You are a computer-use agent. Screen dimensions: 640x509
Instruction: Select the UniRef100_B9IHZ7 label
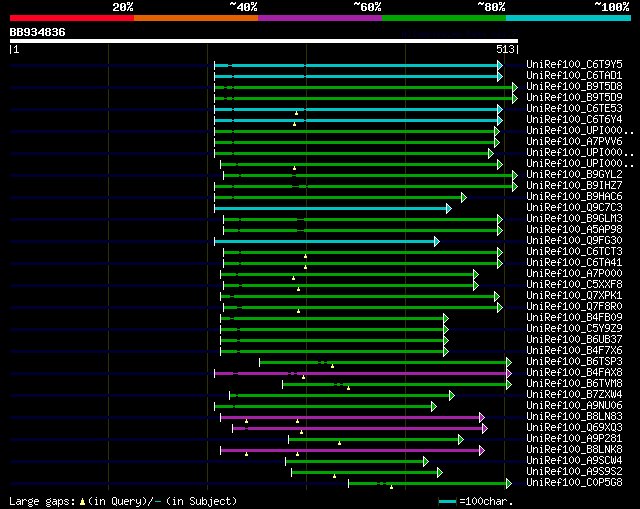point(574,185)
